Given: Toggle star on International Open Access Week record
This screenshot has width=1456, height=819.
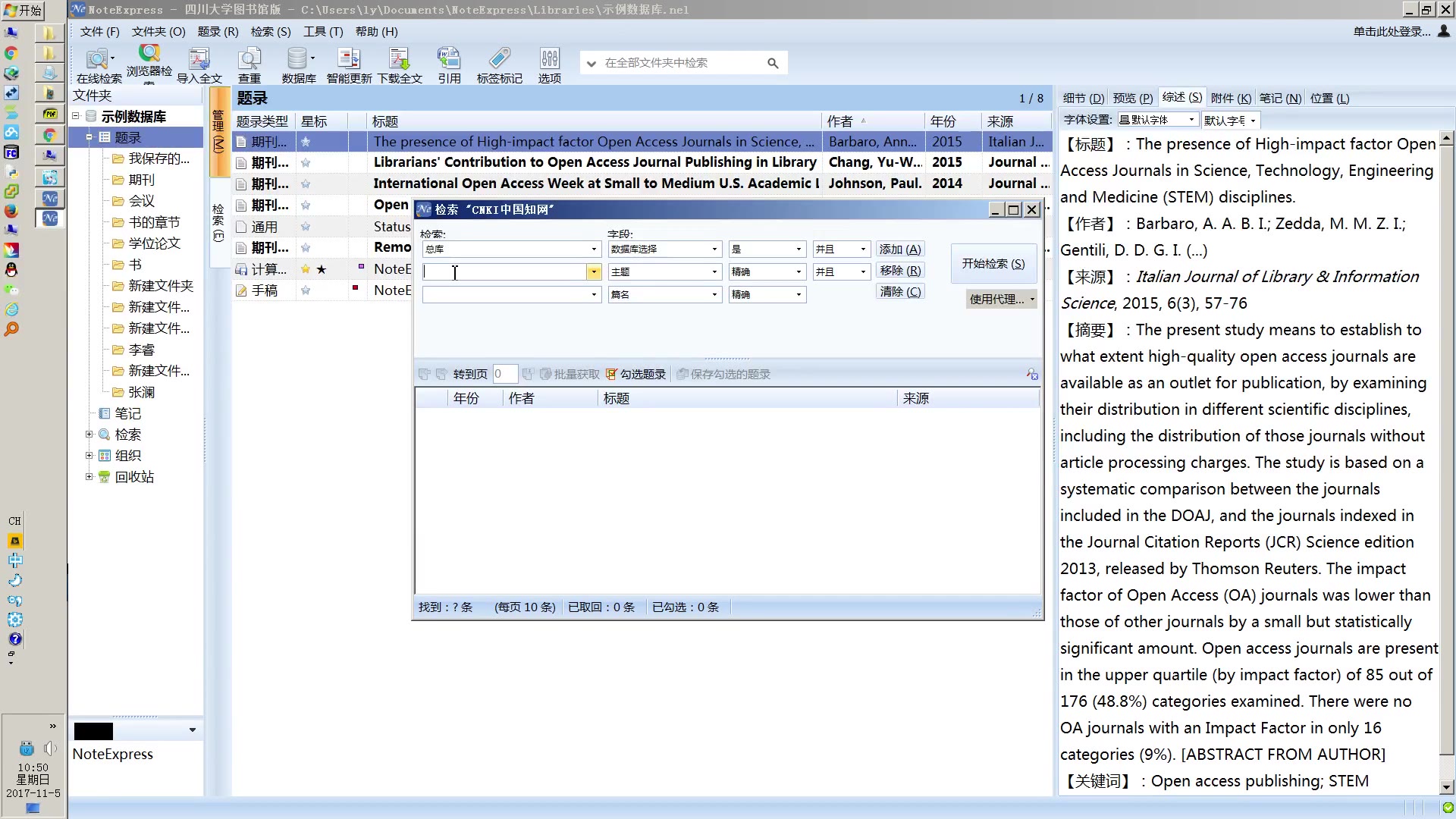Looking at the screenshot, I should tap(306, 184).
